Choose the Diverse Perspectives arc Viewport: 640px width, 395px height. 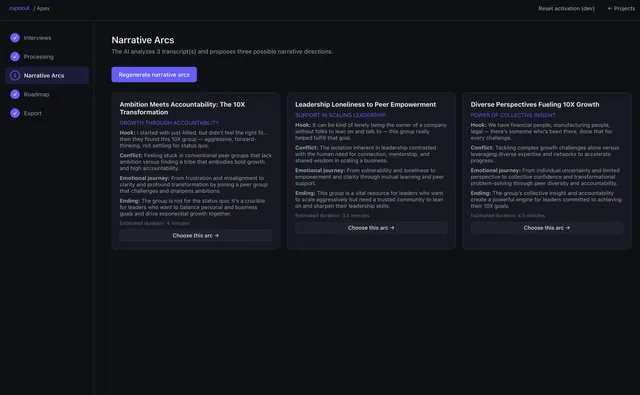tap(547, 228)
